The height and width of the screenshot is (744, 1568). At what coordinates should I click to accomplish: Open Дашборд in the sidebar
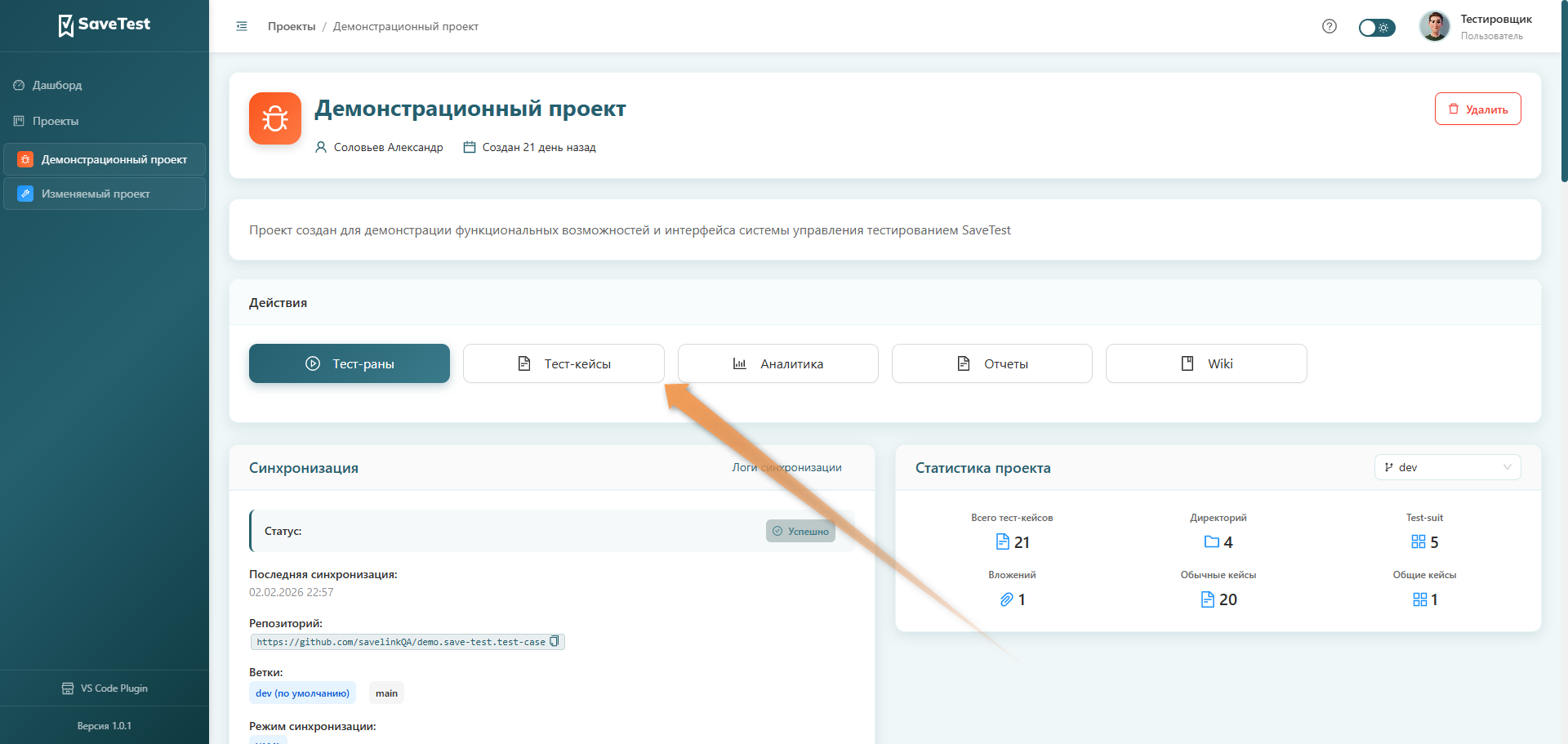click(57, 85)
